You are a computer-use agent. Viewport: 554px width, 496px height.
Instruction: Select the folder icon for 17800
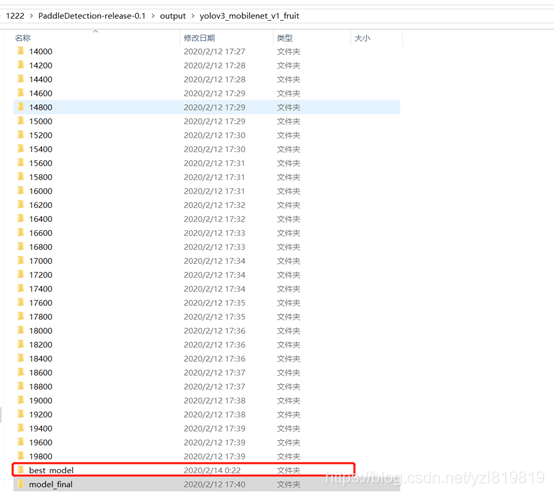21,317
